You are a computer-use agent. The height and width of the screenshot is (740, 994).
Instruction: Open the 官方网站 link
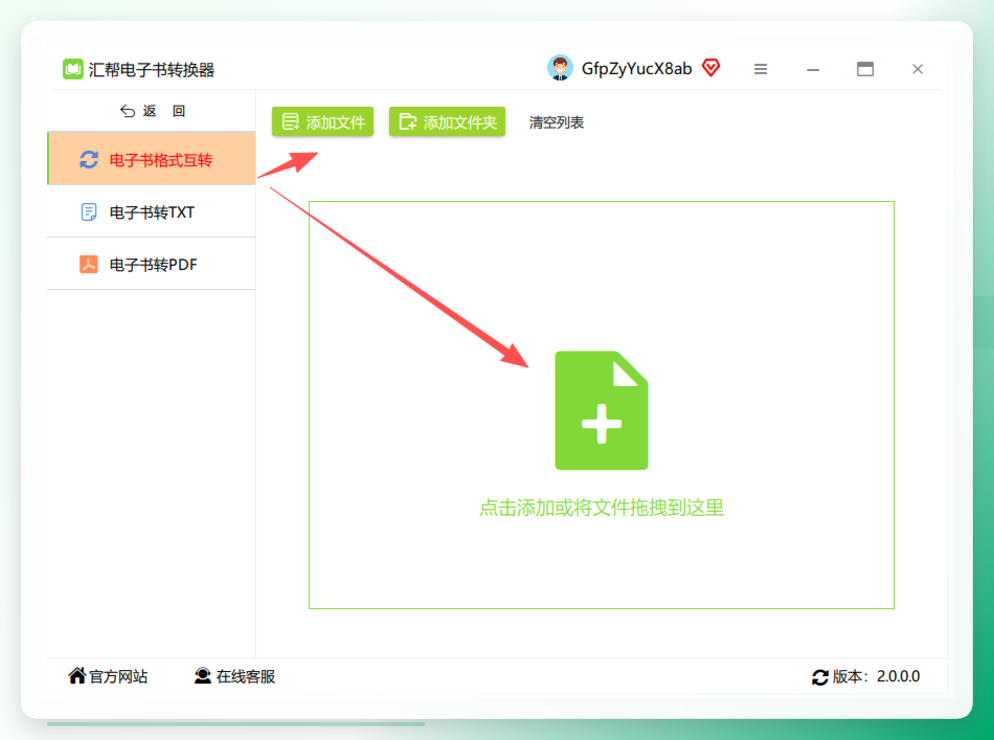click(108, 676)
